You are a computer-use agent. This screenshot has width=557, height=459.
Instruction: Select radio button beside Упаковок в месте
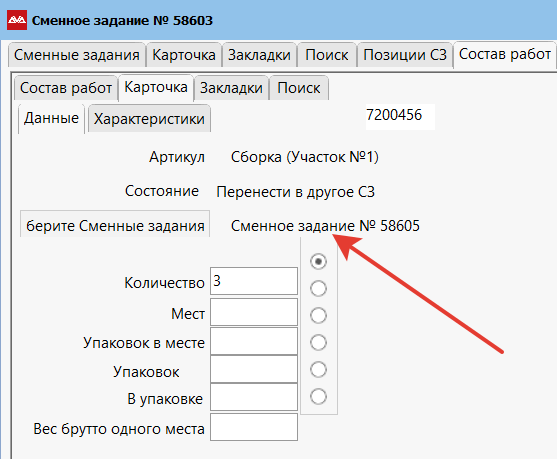318,342
